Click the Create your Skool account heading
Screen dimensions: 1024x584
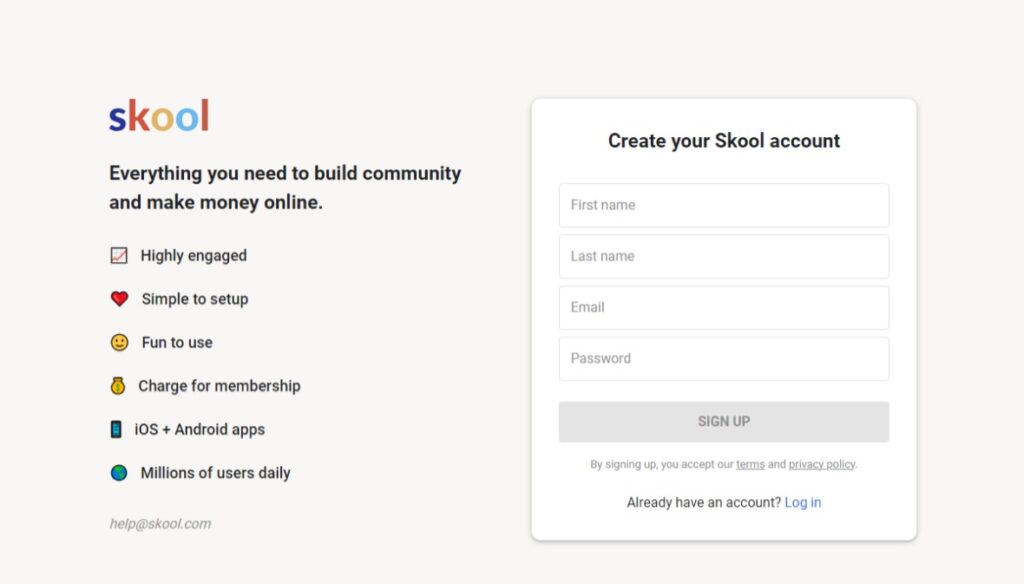724,140
